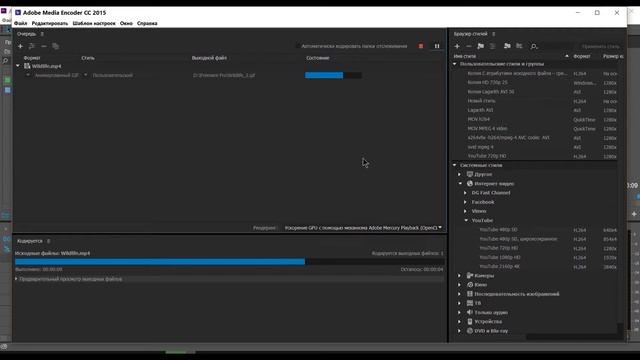Click the film reel icon beside Кино
Screen dimensions: 640x360
point(470,285)
